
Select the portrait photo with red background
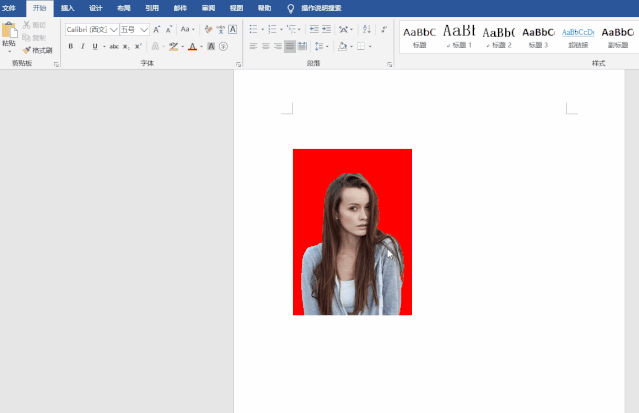pyautogui.click(x=352, y=232)
